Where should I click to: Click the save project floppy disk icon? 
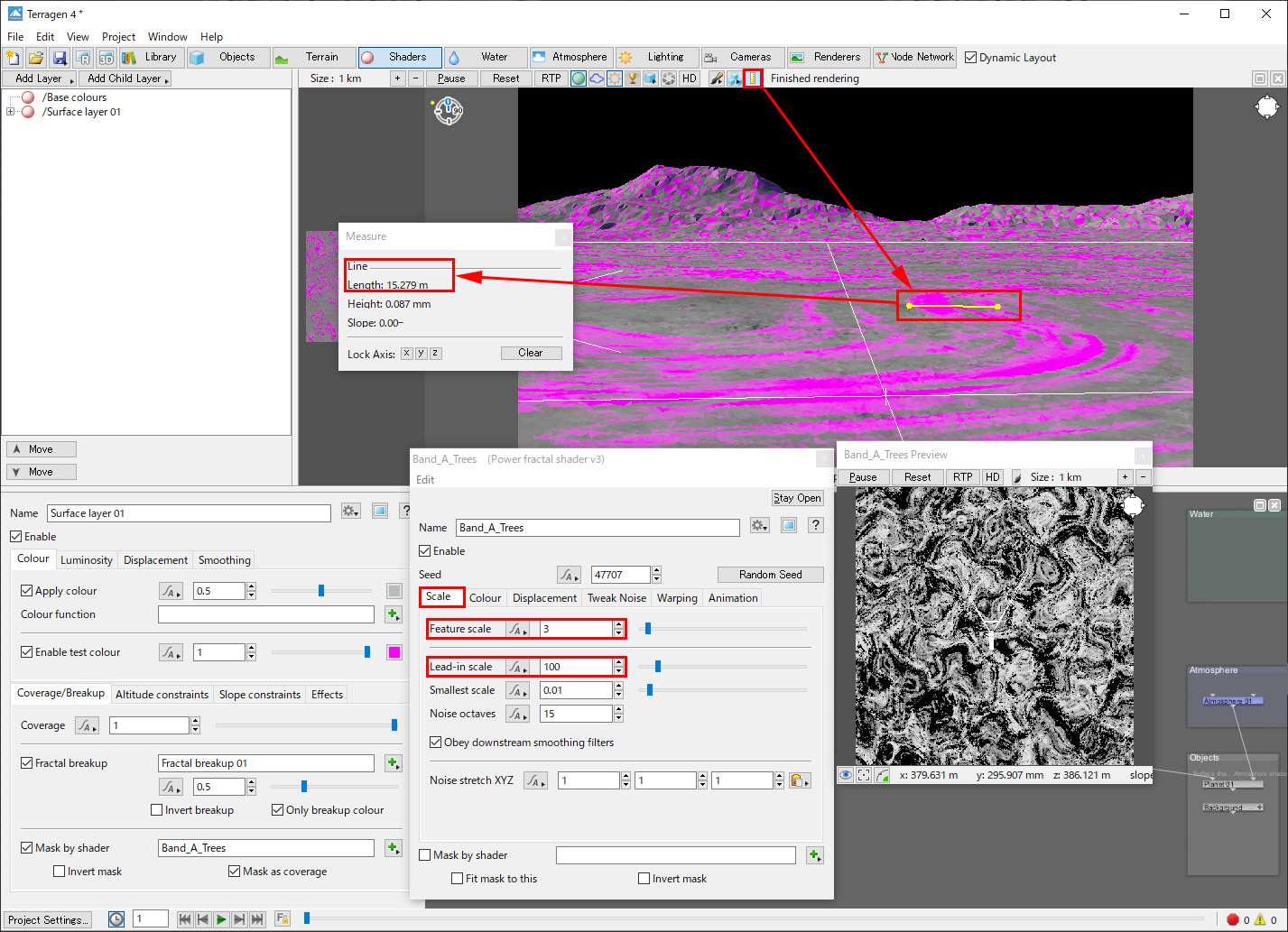tap(60, 58)
